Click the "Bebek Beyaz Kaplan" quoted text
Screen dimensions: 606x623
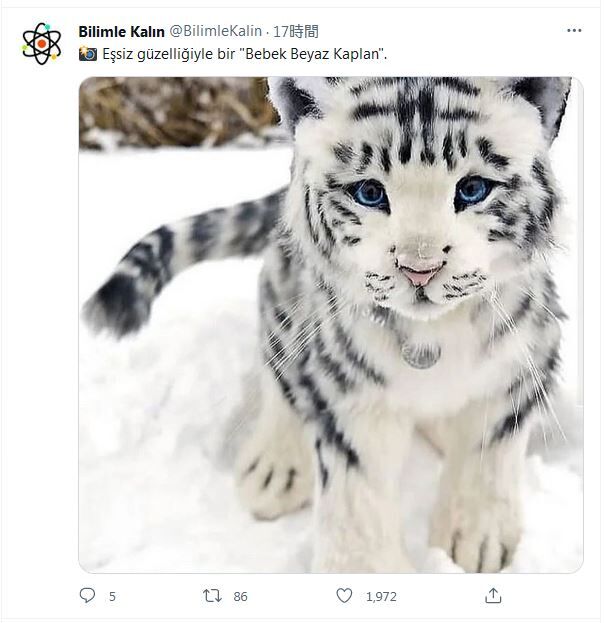tap(321, 52)
